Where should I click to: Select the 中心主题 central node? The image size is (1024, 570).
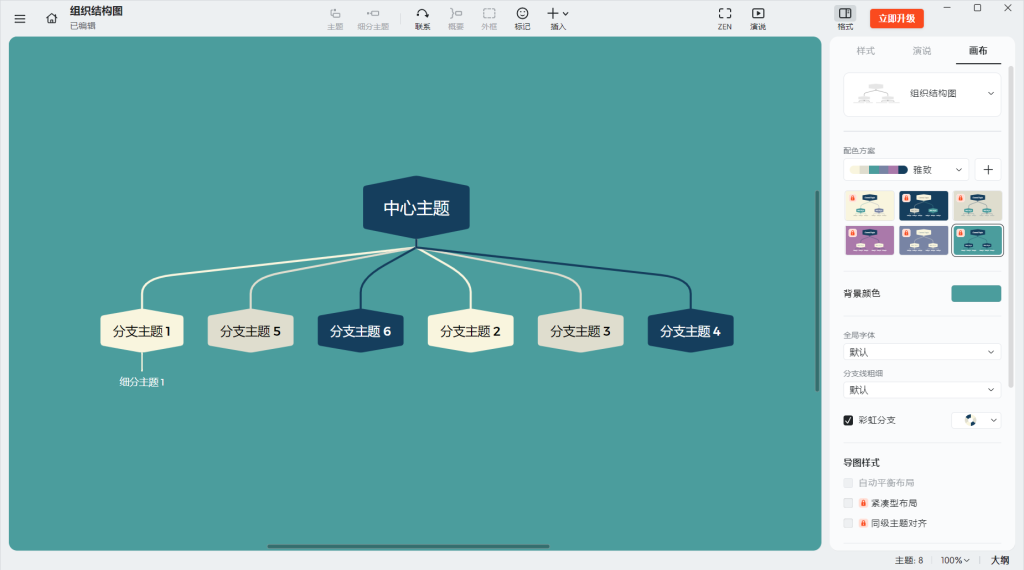[x=416, y=208]
